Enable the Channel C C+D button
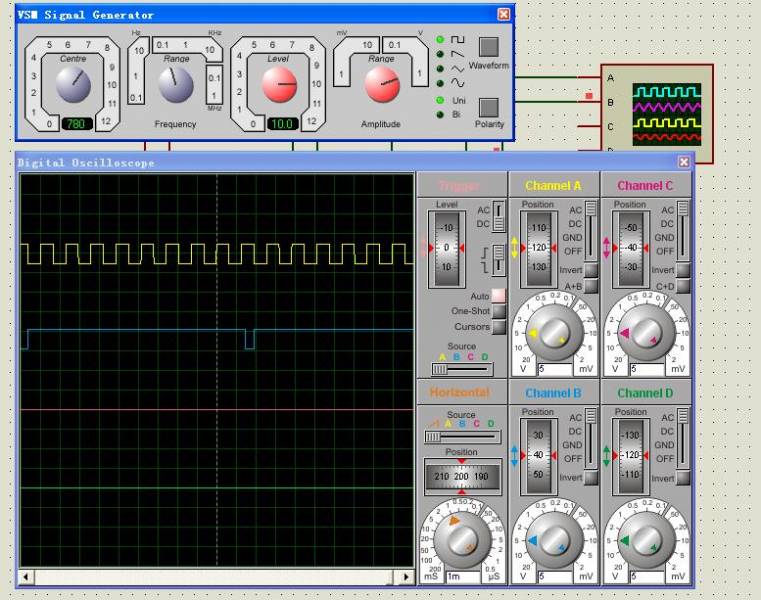The image size is (761, 600). pos(683,286)
